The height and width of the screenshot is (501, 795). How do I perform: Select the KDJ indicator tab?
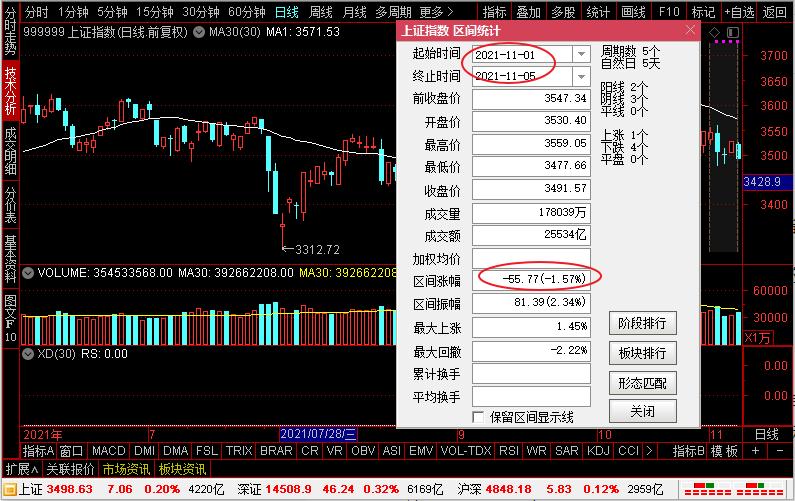coord(598,450)
